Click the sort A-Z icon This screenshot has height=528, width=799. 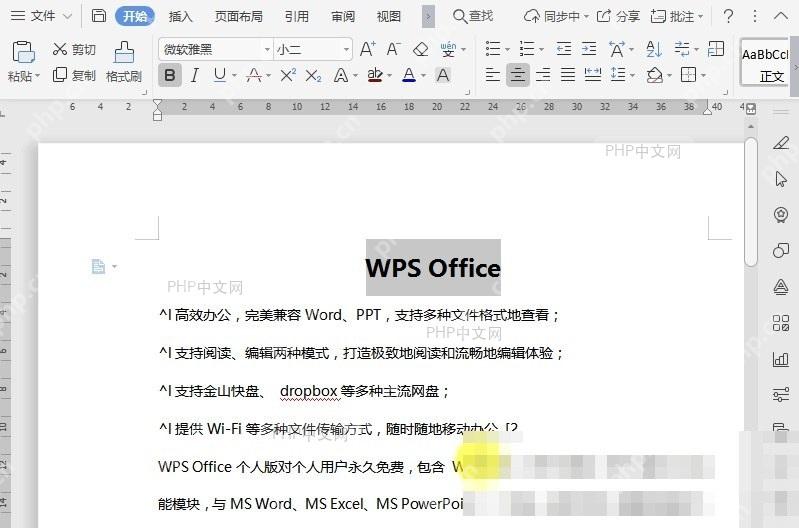click(x=654, y=49)
